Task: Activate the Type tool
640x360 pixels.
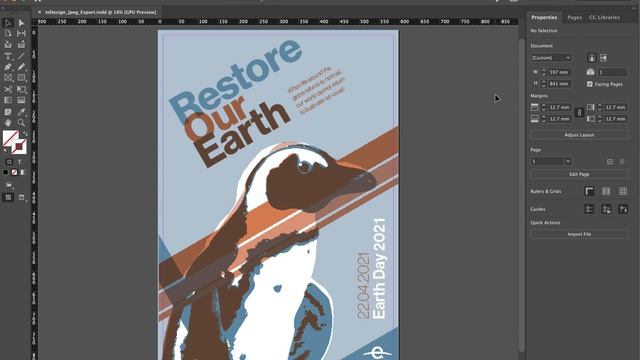Action: click(x=8, y=56)
